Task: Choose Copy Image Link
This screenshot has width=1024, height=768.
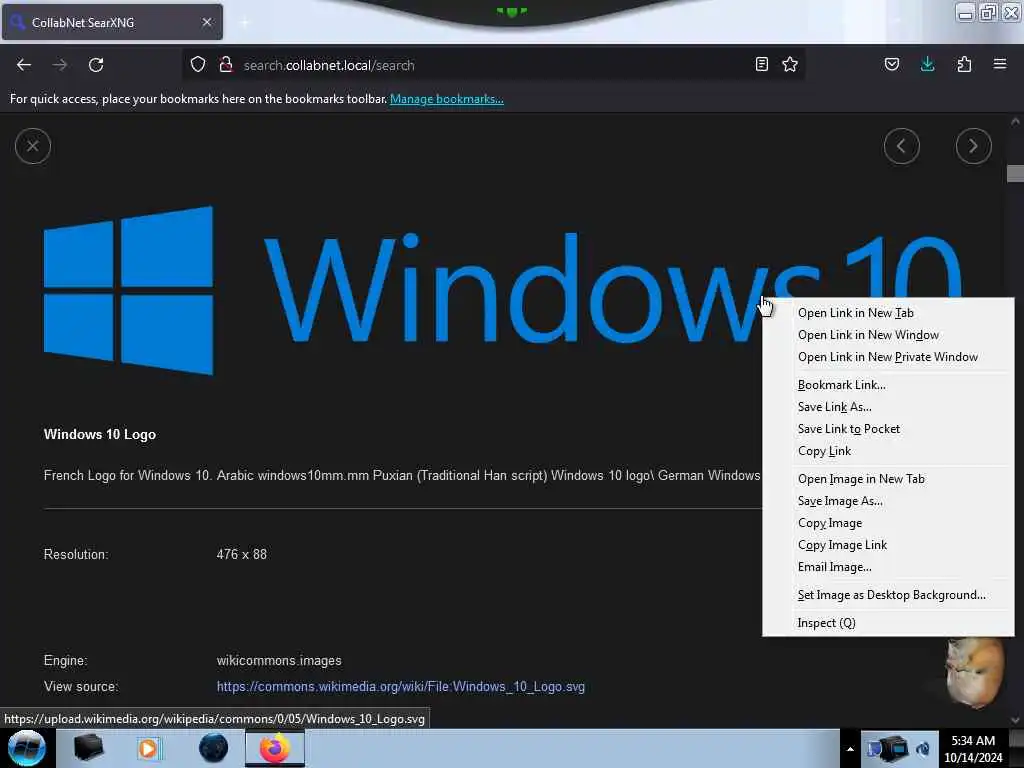Action: (888, 545)
